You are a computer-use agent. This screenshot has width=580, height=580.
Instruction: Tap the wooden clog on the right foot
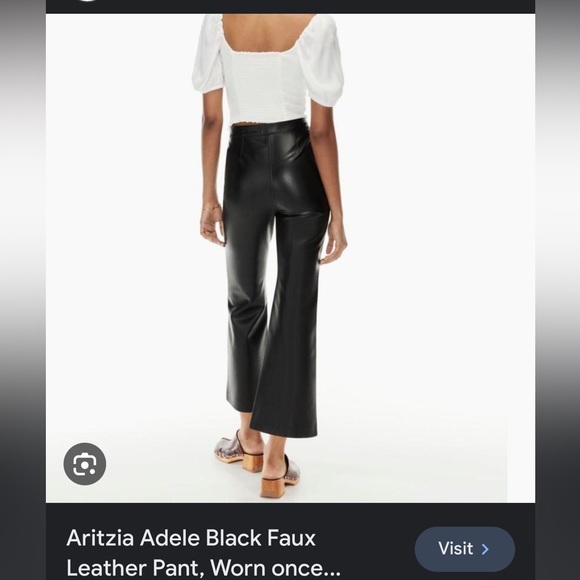click(x=280, y=477)
